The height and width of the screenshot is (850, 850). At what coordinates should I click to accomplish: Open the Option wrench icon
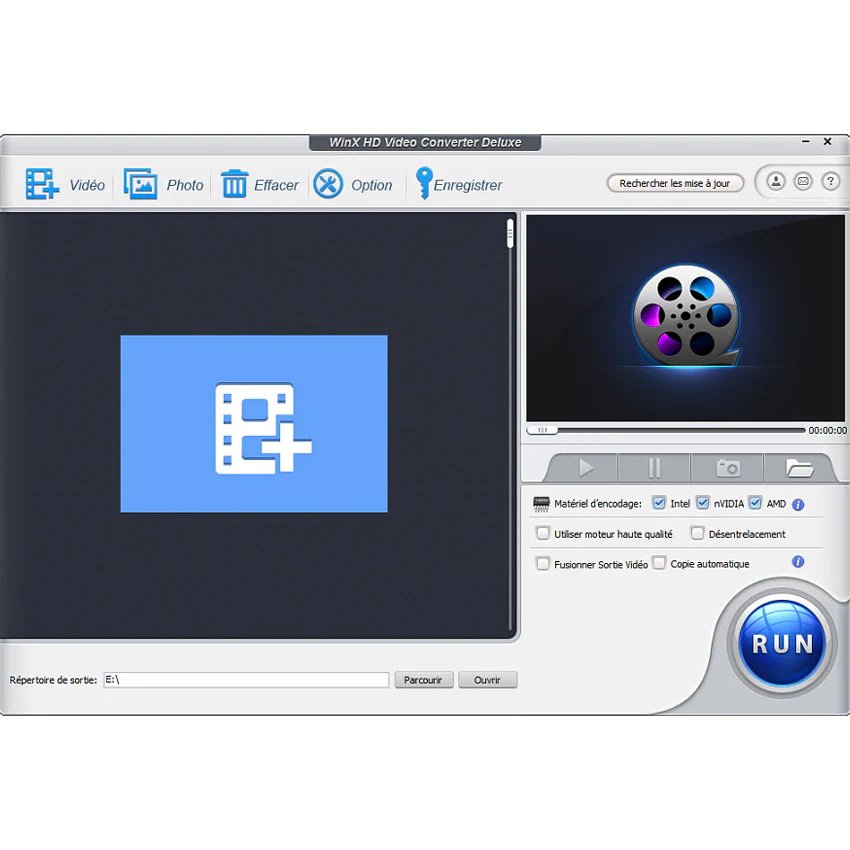point(328,184)
